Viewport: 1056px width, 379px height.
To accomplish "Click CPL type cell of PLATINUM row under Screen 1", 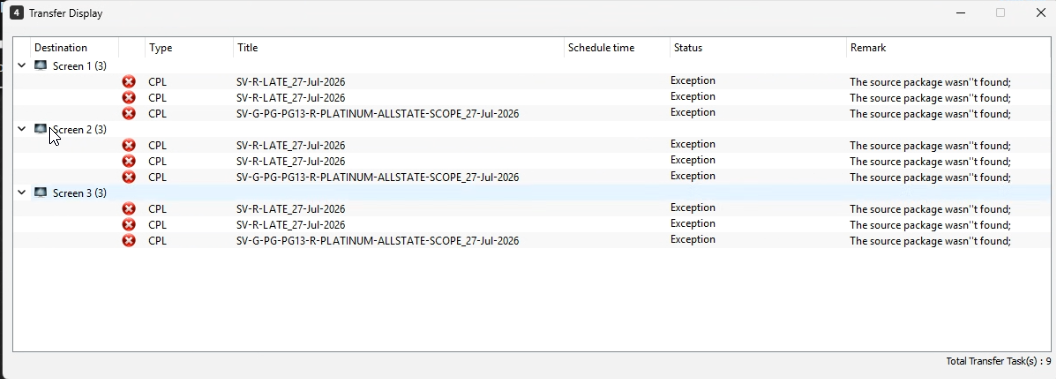I will (157, 114).
